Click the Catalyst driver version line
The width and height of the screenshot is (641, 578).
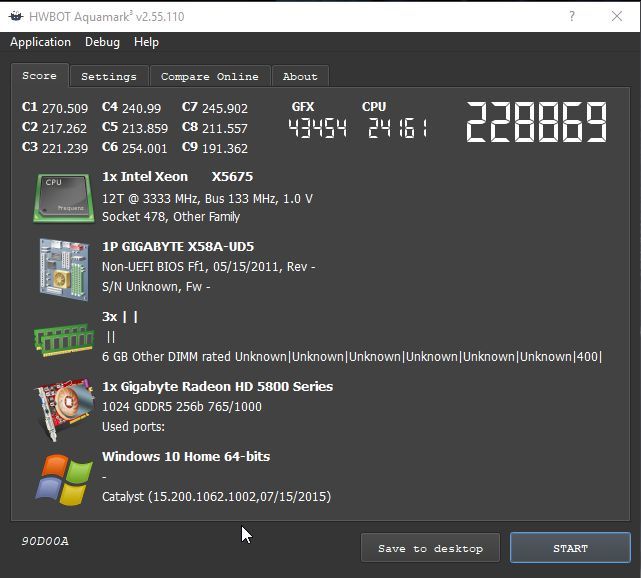point(217,497)
